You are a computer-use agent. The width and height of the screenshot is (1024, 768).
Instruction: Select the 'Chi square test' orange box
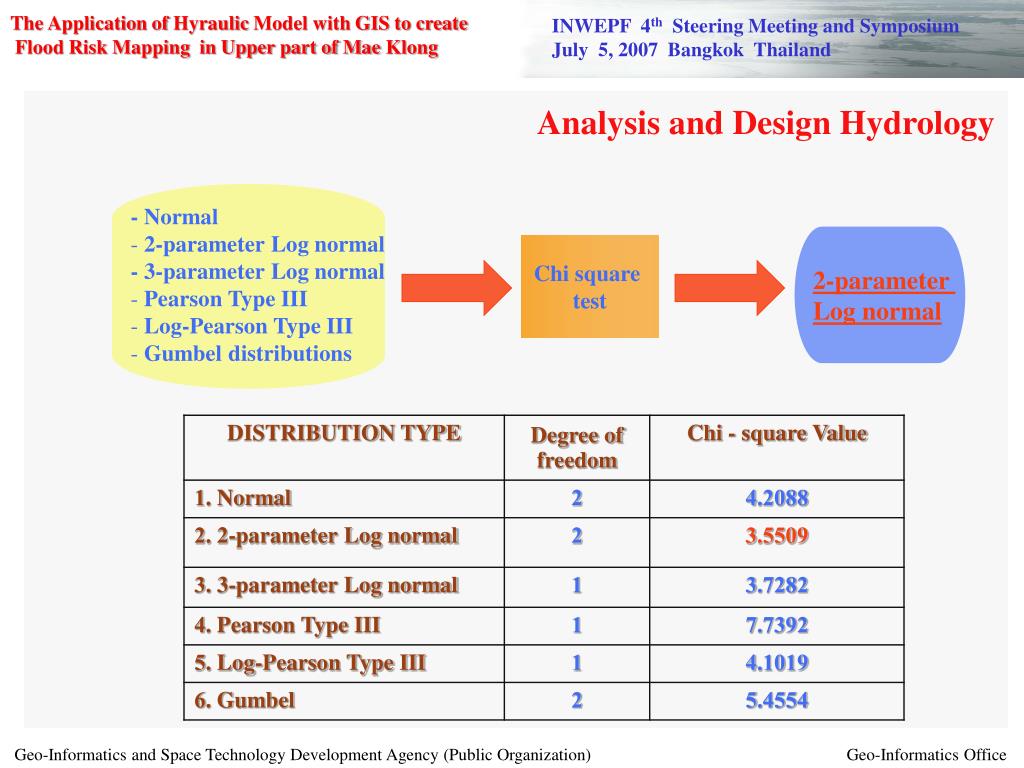pyautogui.click(x=590, y=286)
